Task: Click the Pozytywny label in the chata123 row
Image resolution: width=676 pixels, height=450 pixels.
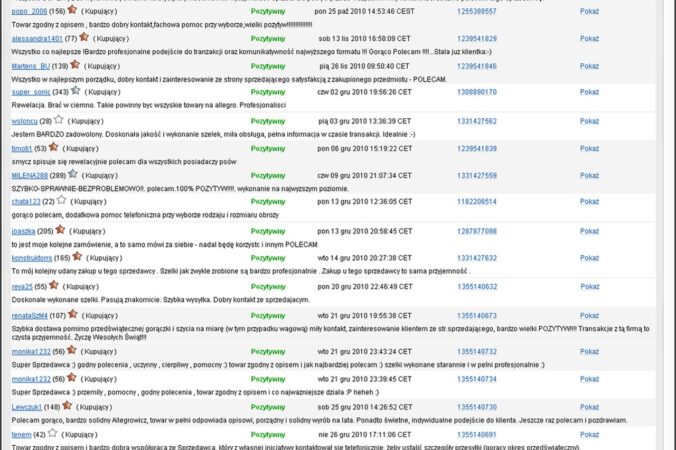Action: [x=268, y=202]
